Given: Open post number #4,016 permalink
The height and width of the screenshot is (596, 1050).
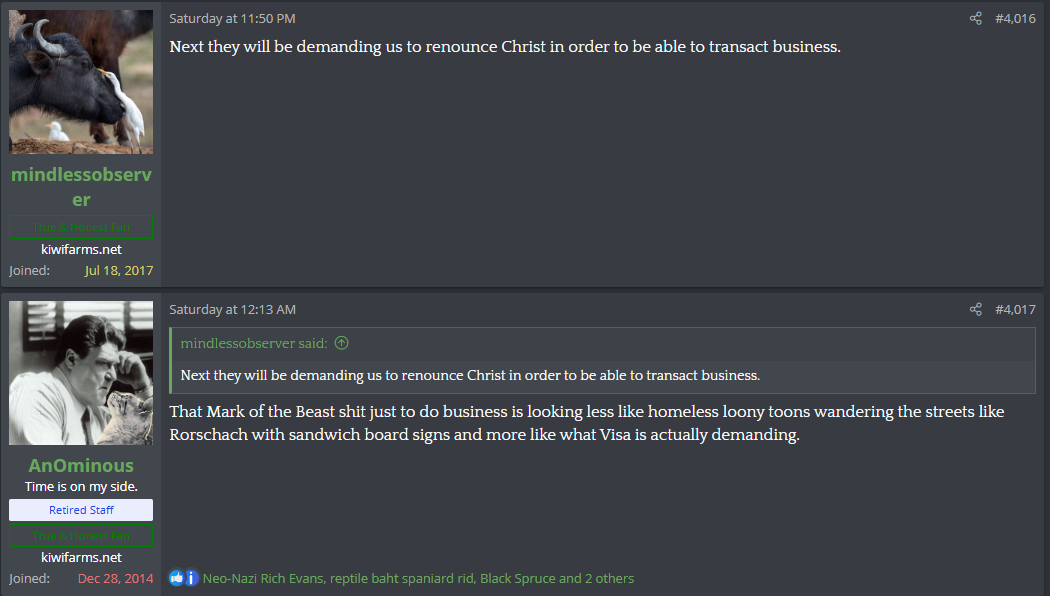Looking at the screenshot, I should click(x=1015, y=19).
